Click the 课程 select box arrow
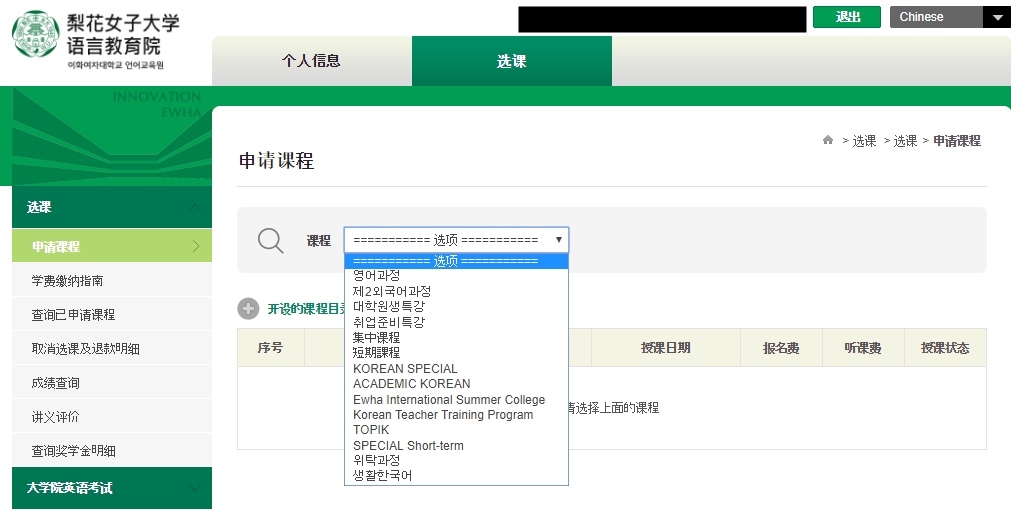 point(558,240)
